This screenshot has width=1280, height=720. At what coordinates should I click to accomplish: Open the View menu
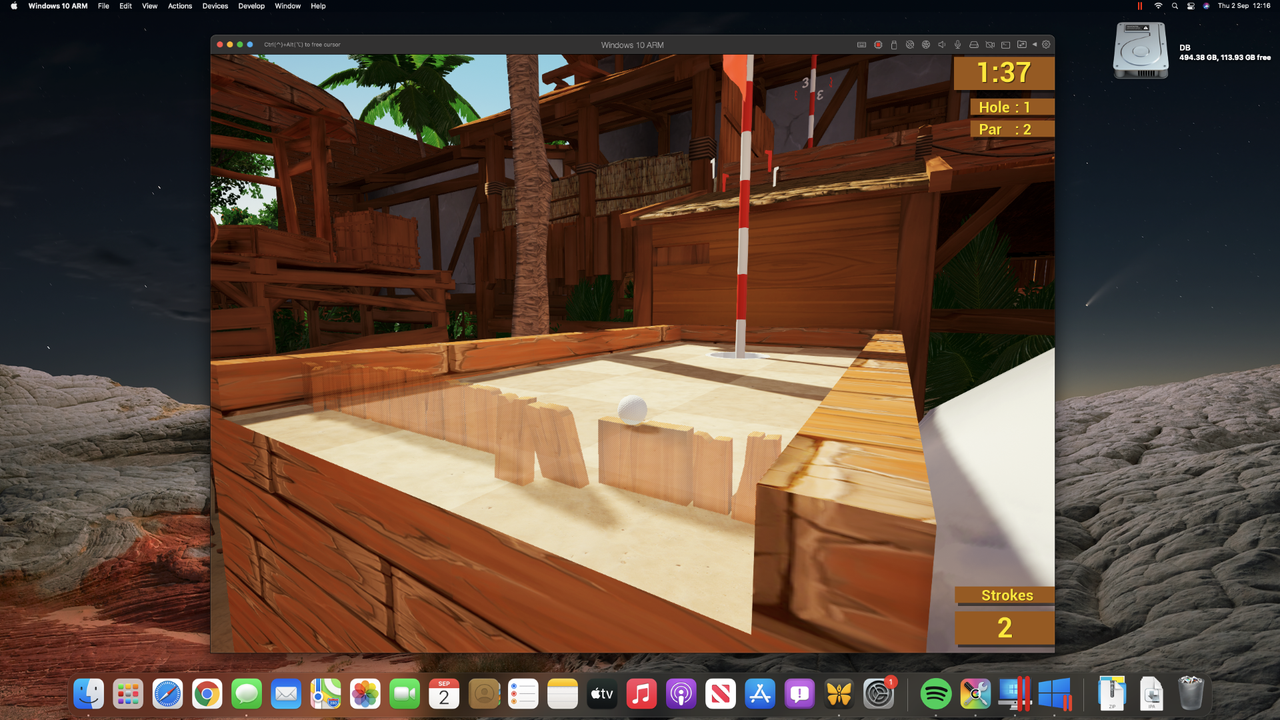point(150,6)
